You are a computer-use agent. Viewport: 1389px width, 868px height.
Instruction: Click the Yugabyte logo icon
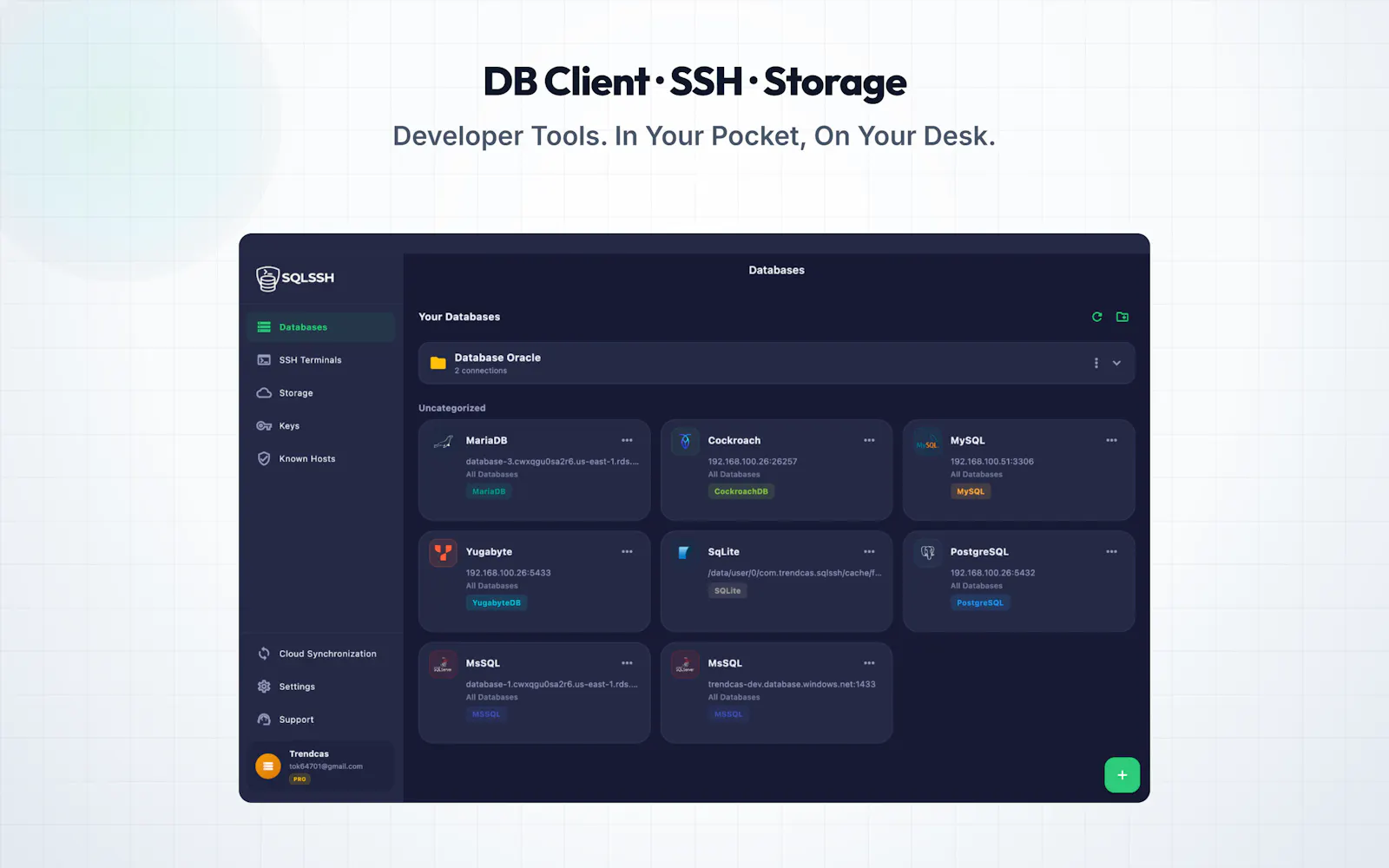click(x=443, y=553)
